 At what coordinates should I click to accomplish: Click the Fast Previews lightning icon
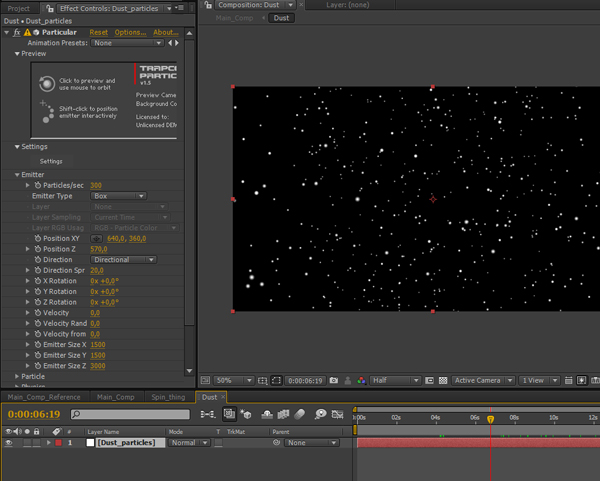pyautogui.click(x=582, y=380)
